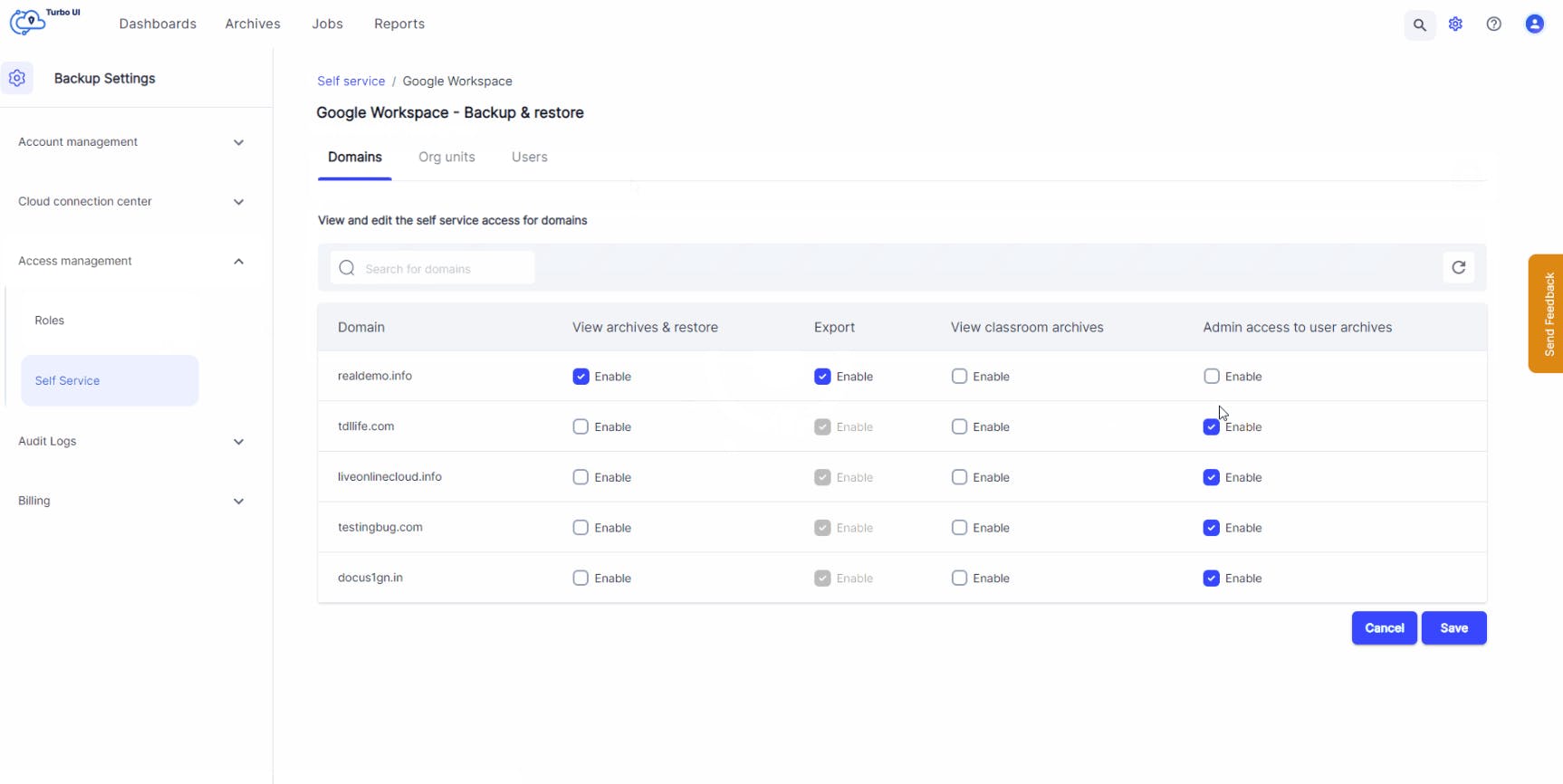Disable Export for realdemo.info
The width and height of the screenshot is (1563, 784).
click(822, 377)
